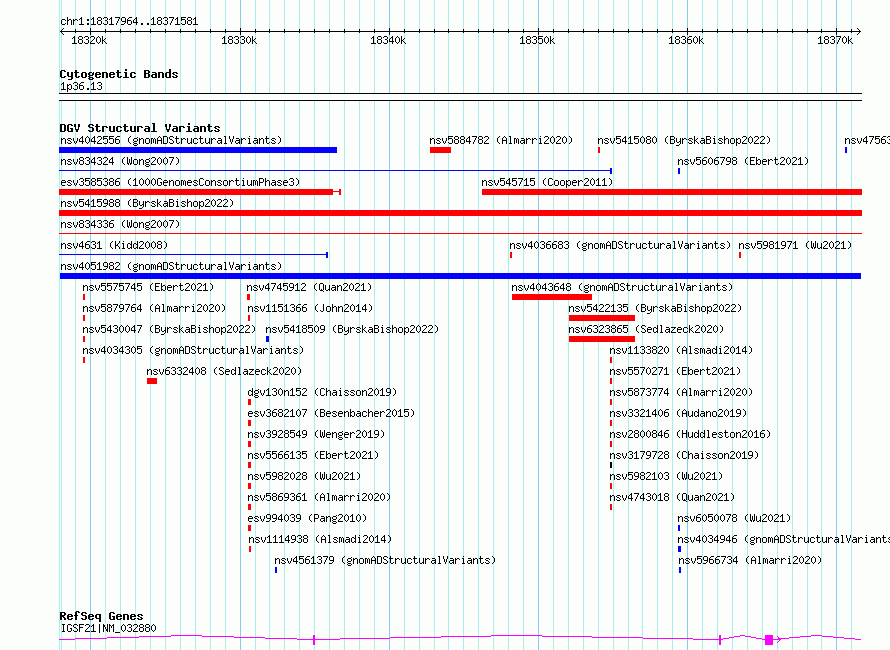Open variant nsv834324 (Wong2007)
The image size is (890, 650).
[120, 161]
